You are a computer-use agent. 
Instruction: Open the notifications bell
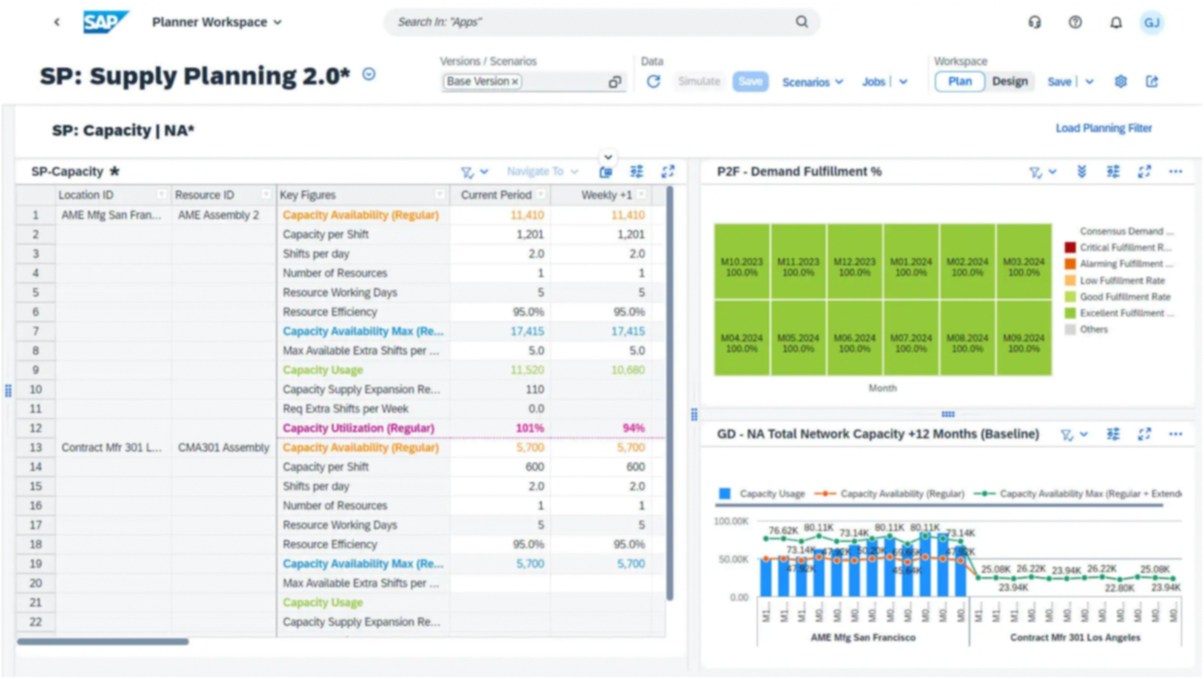1116,22
